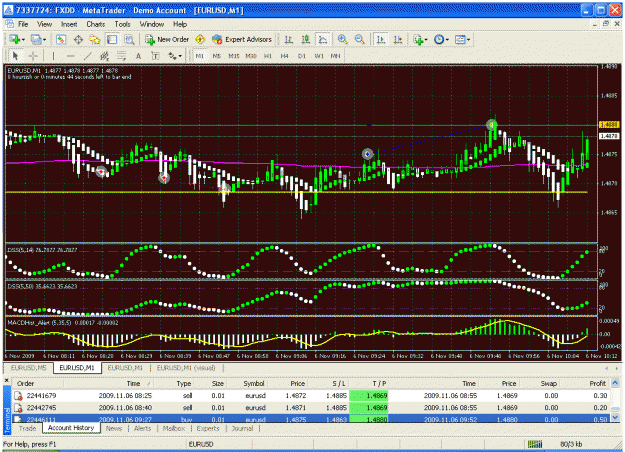Click the New Order button
625x452 pixels.
point(167,39)
